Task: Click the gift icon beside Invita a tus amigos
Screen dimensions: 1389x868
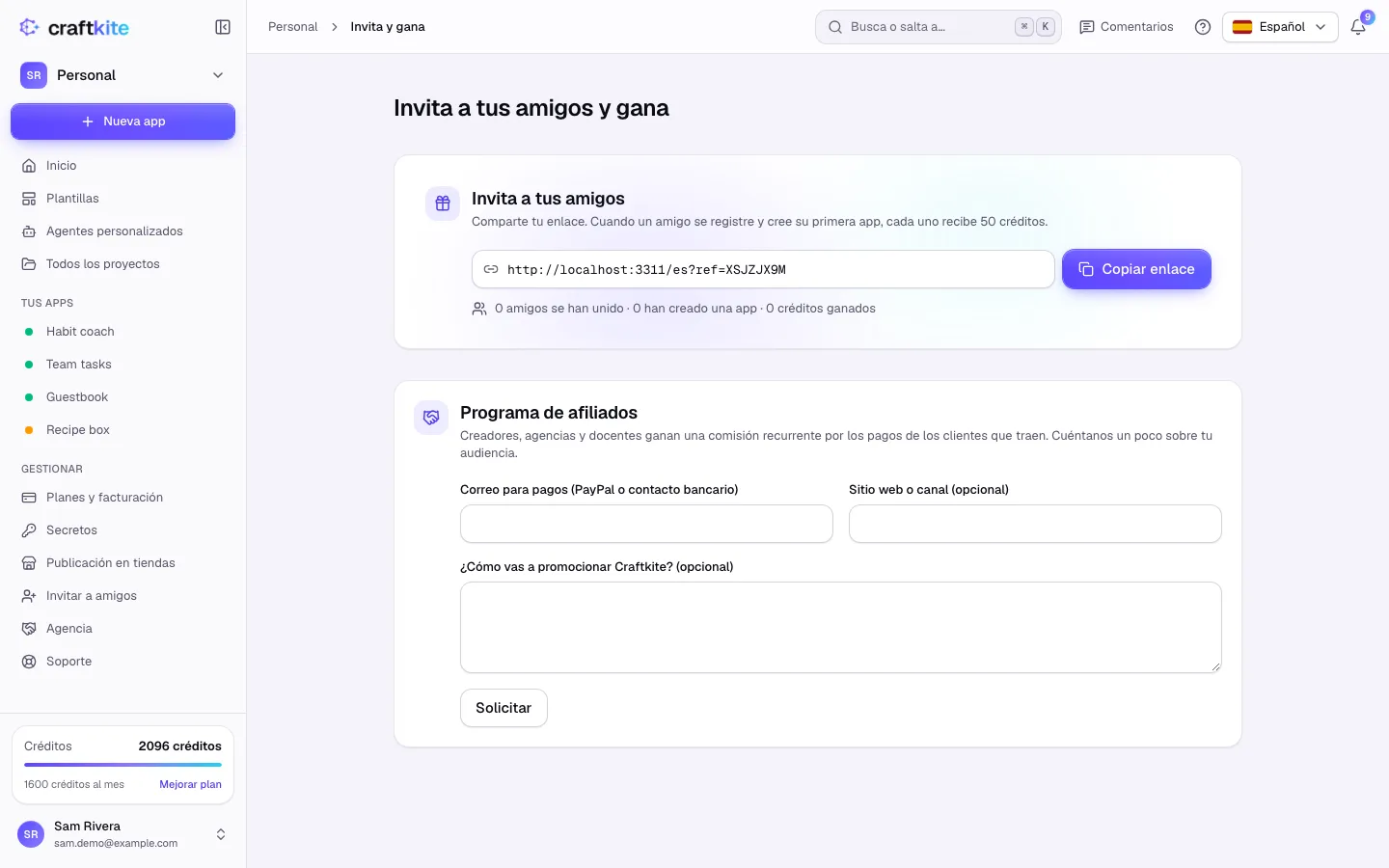Action: point(443,203)
